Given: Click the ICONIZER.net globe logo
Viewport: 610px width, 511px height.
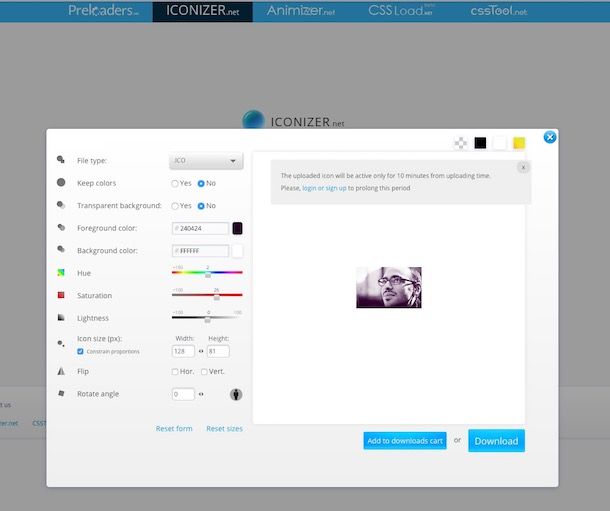Looking at the screenshot, I should [x=253, y=119].
